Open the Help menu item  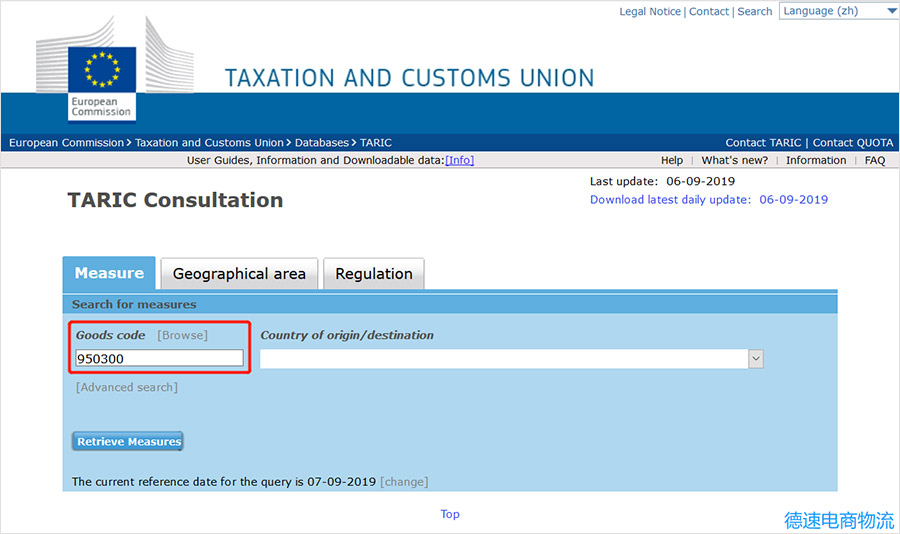[672, 160]
